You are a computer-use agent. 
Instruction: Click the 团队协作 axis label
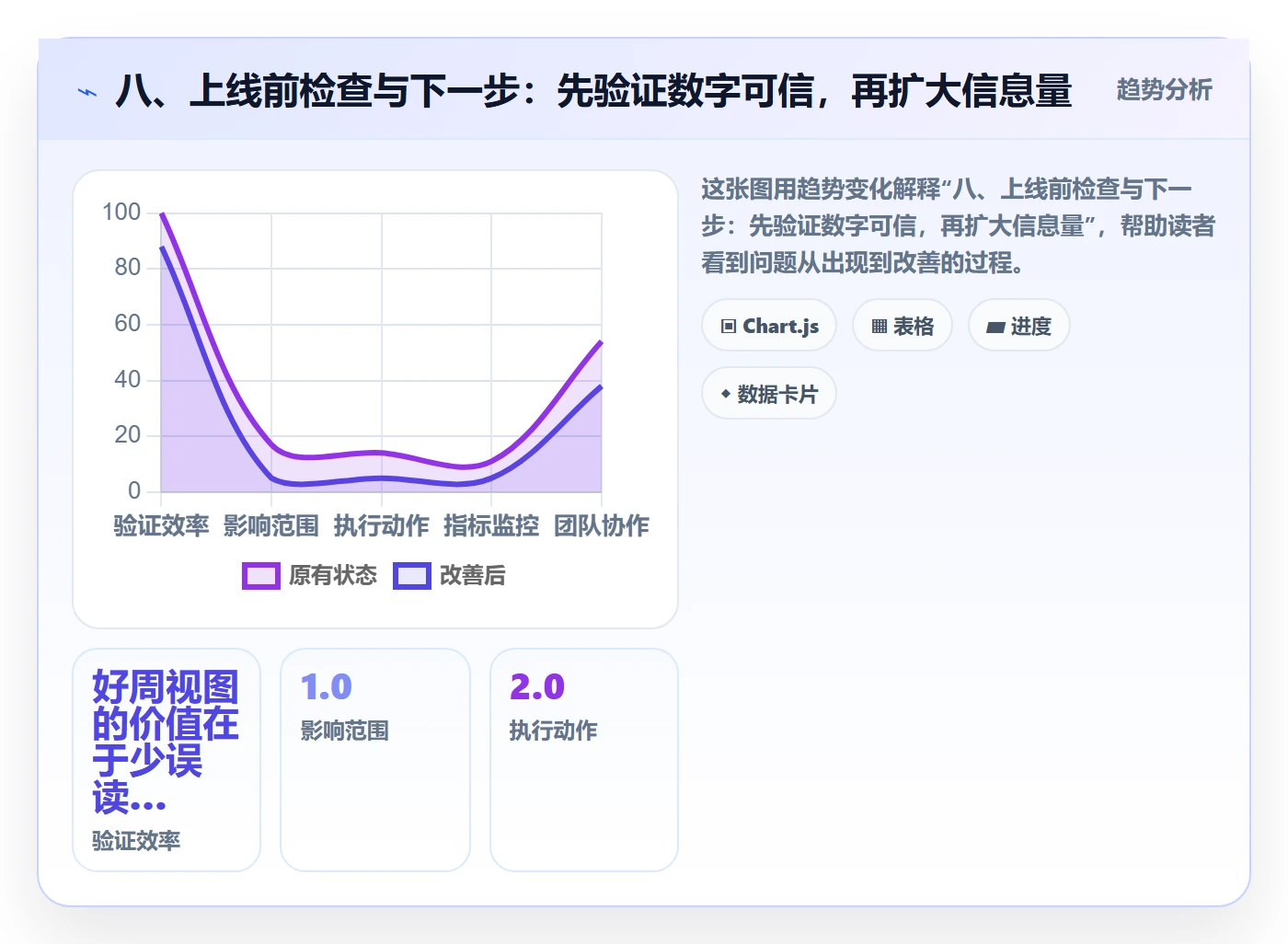coord(602,525)
